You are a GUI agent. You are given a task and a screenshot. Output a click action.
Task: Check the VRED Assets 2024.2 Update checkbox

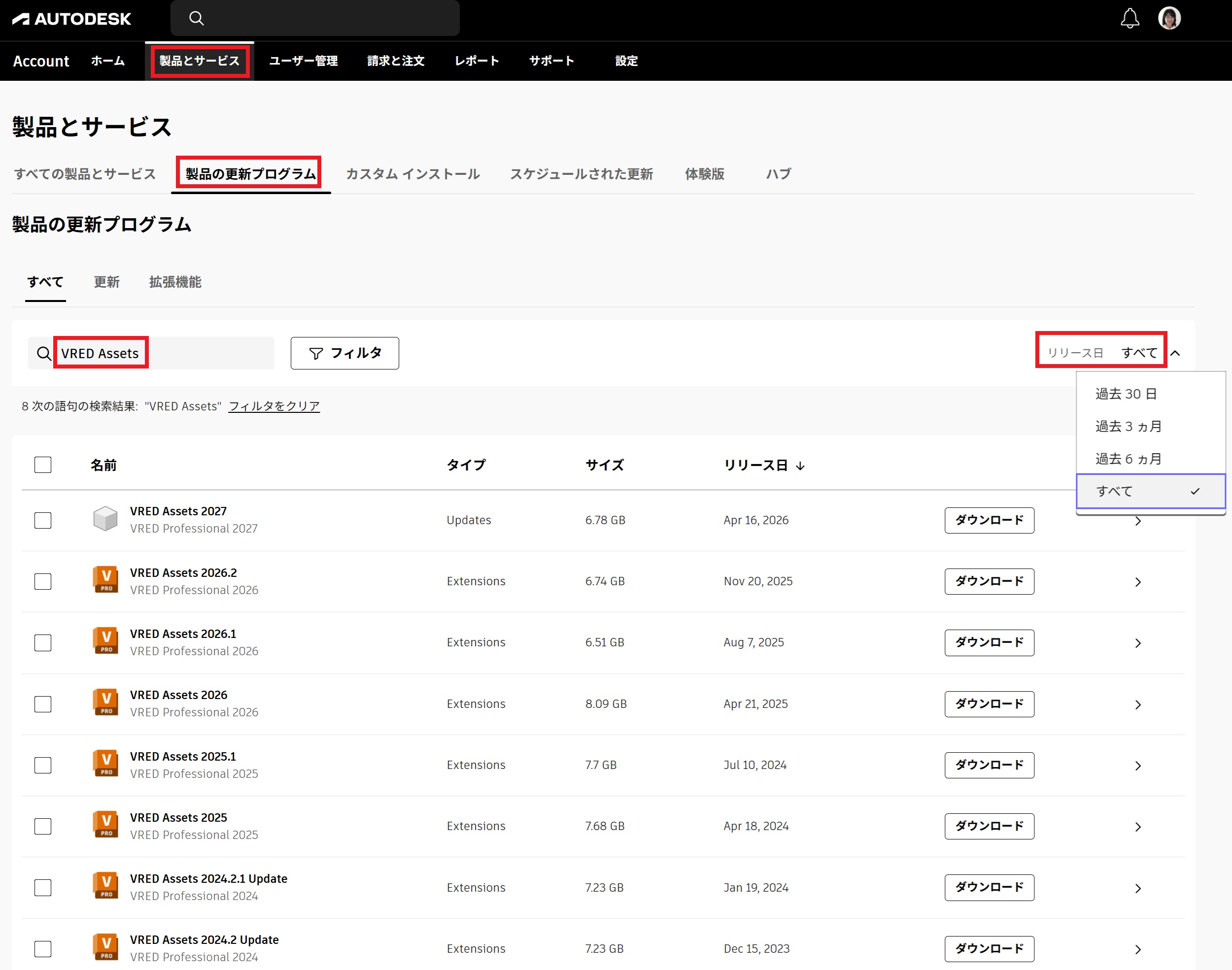coord(43,949)
